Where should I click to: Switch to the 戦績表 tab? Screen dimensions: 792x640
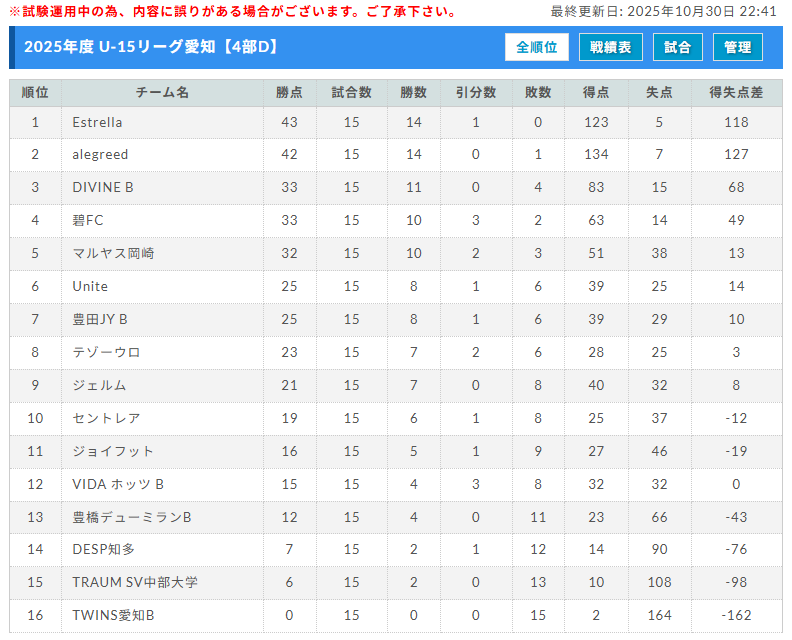(x=610, y=47)
